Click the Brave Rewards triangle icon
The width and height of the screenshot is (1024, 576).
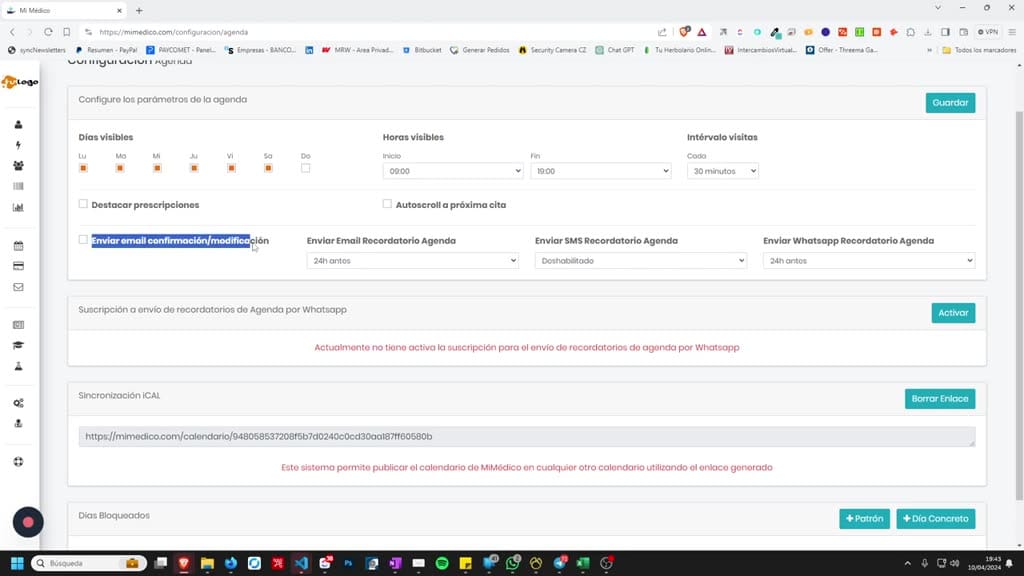(702, 31)
